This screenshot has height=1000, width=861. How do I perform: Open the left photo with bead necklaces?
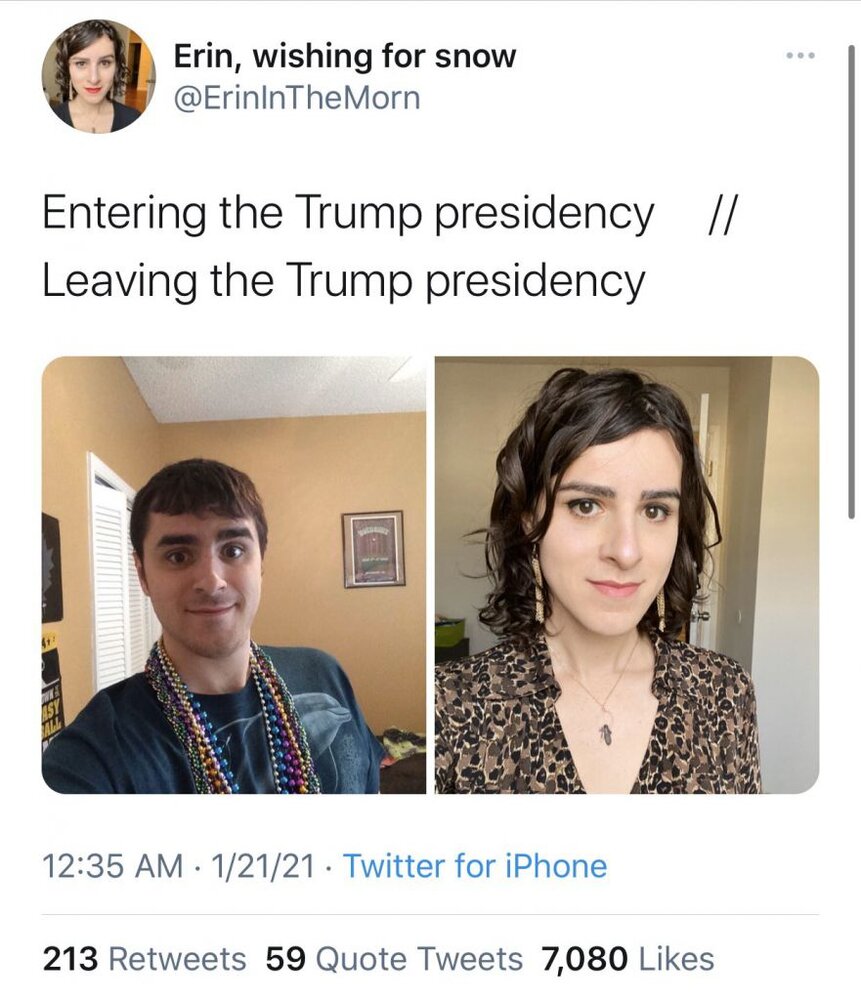click(x=233, y=575)
